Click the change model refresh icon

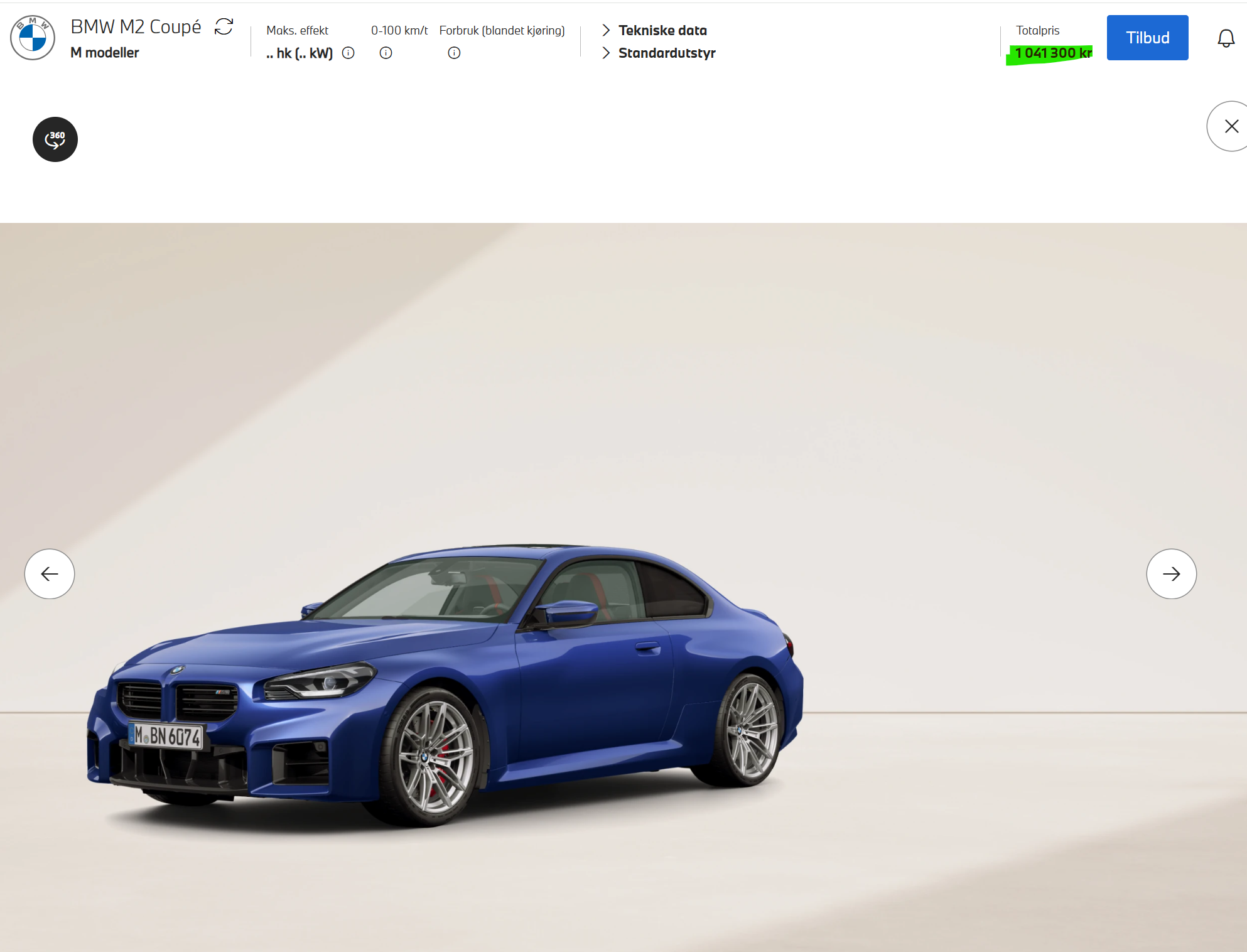224,26
